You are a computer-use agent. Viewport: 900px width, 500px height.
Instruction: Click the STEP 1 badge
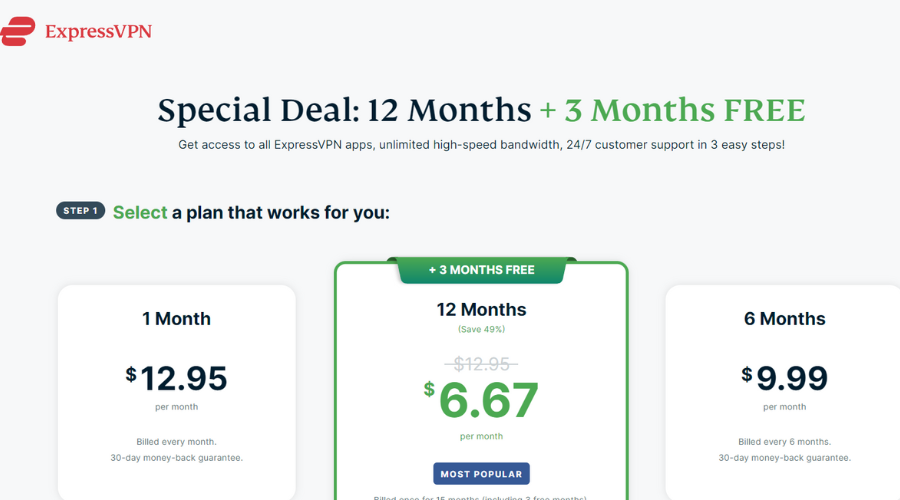[x=80, y=211]
